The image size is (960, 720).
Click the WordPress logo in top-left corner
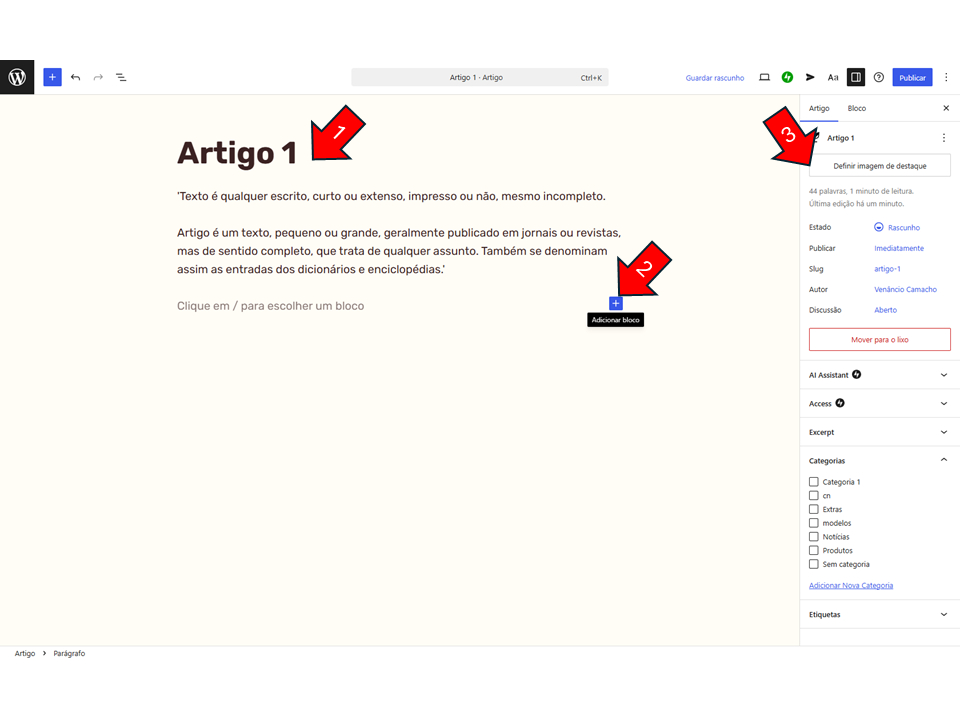(x=17, y=77)
